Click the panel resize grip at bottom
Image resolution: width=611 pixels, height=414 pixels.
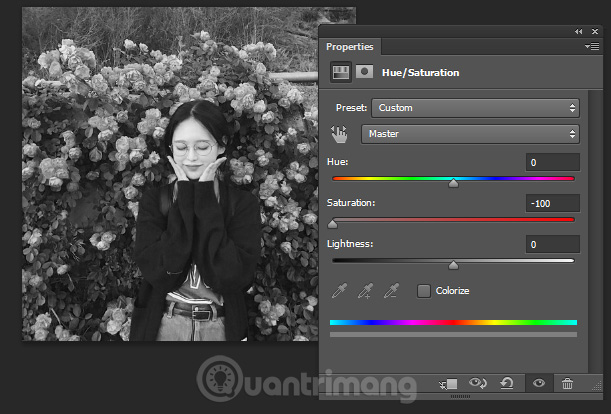[x=460, y=396]
